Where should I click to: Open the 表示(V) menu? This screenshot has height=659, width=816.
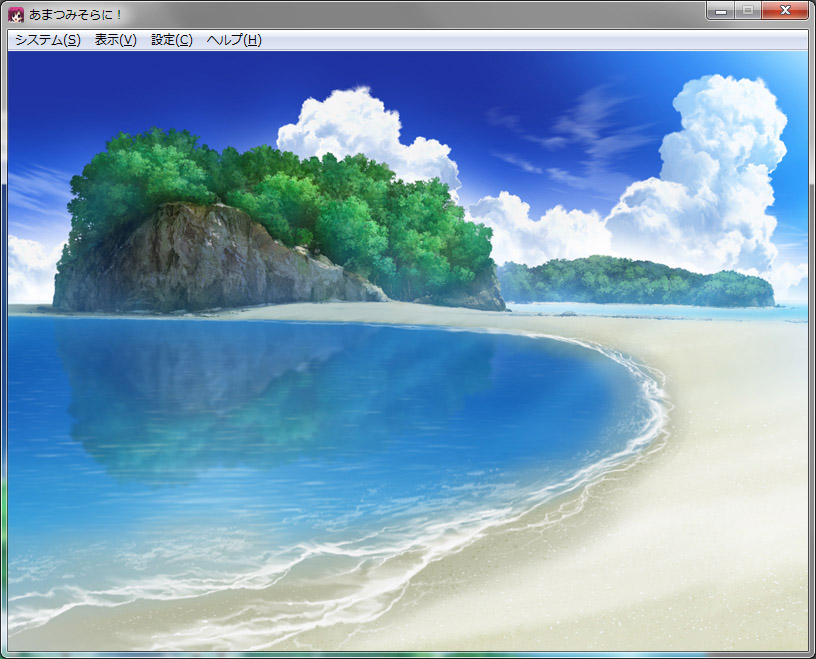[116, 40]
